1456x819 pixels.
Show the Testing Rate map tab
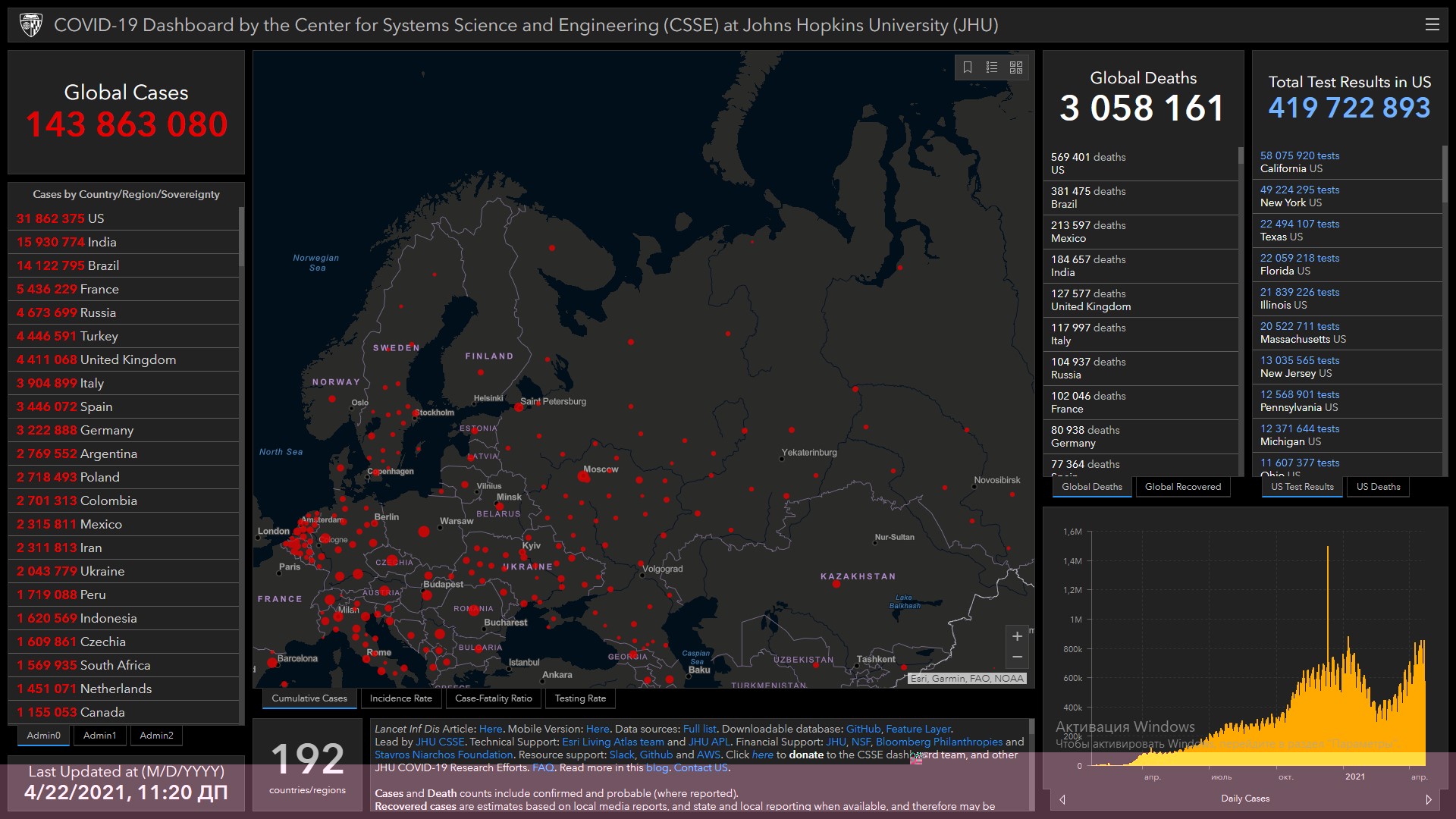click(580, 698)
